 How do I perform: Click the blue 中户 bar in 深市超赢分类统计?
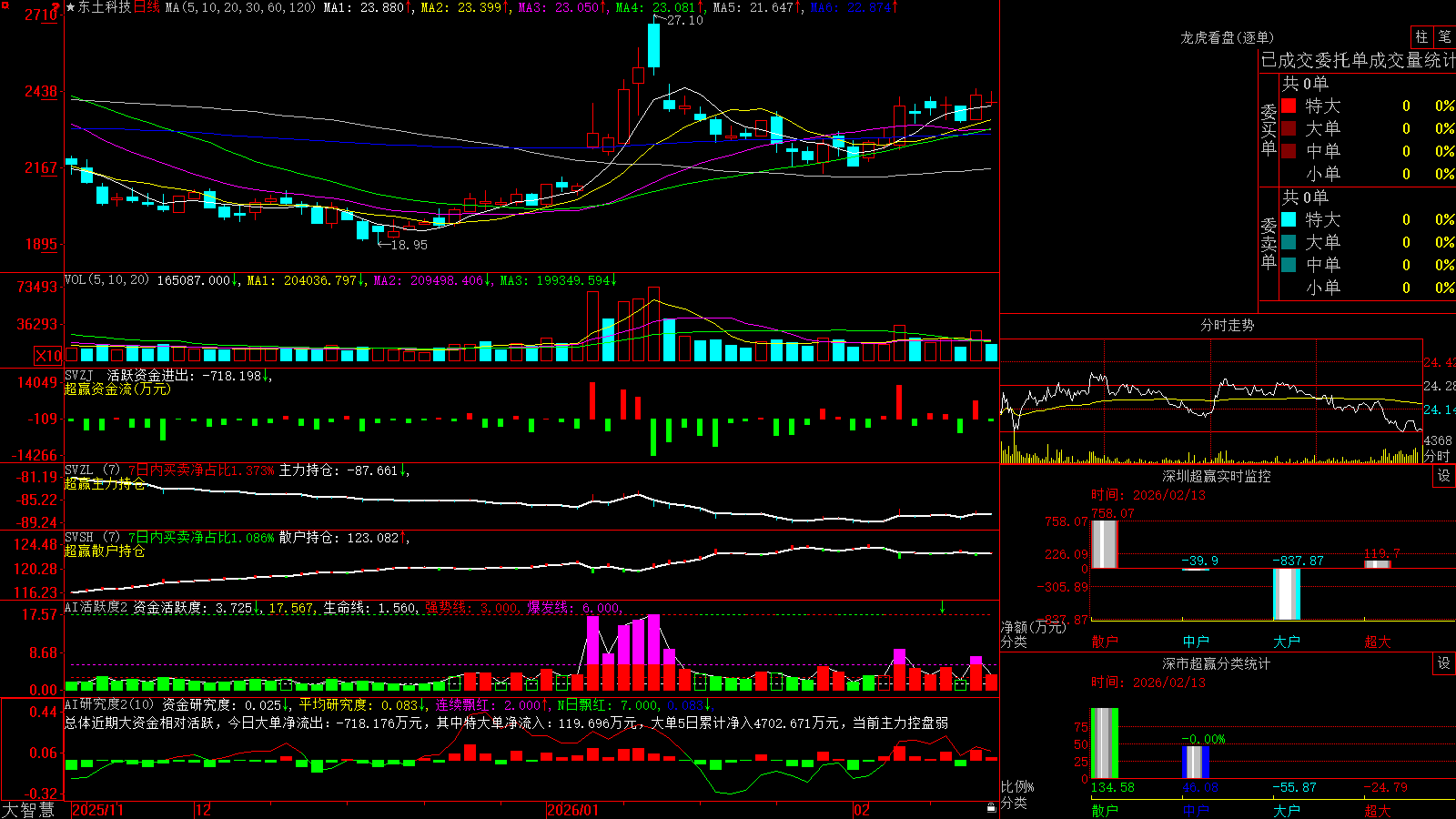1195,762
